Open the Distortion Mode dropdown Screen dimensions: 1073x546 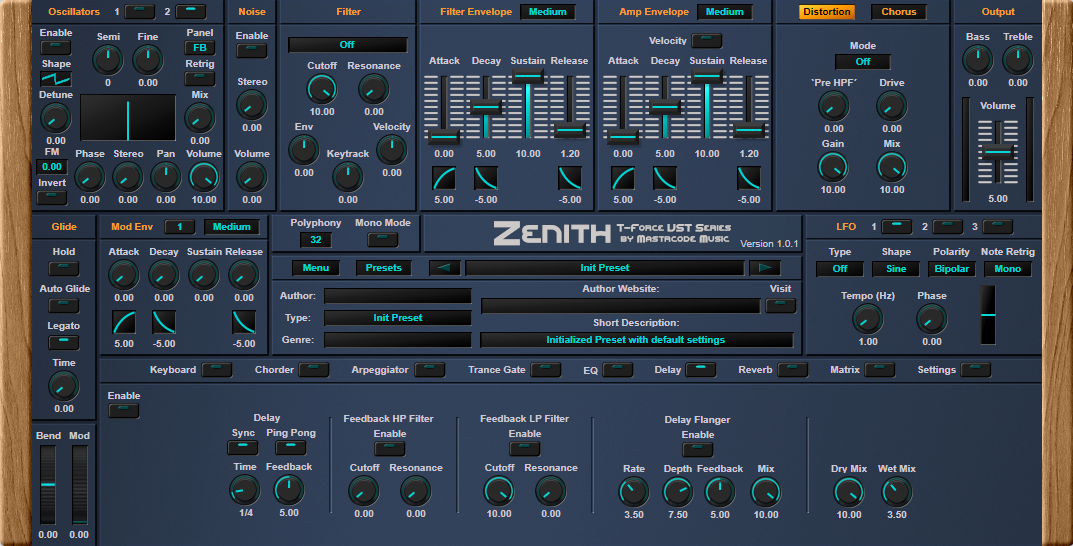[x=863, y=62]
